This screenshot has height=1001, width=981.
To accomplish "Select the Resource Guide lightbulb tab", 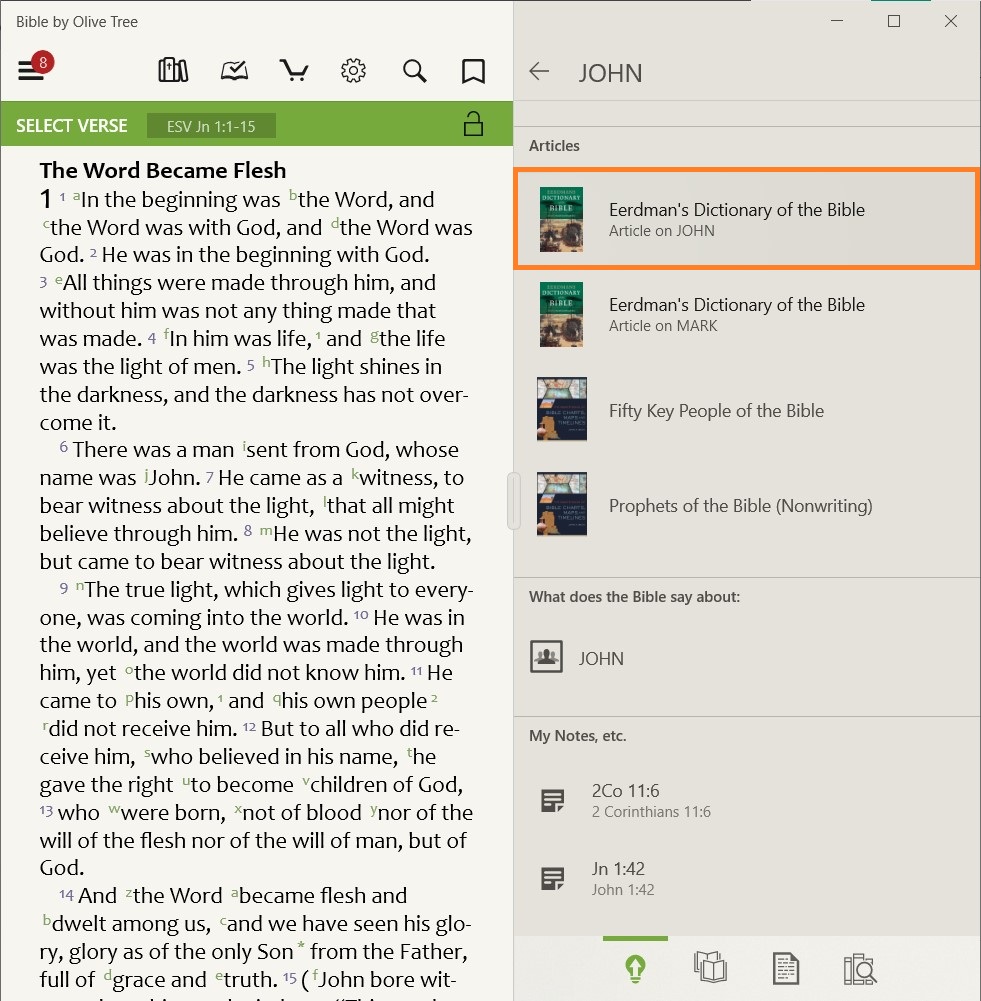I will point(635,968).
